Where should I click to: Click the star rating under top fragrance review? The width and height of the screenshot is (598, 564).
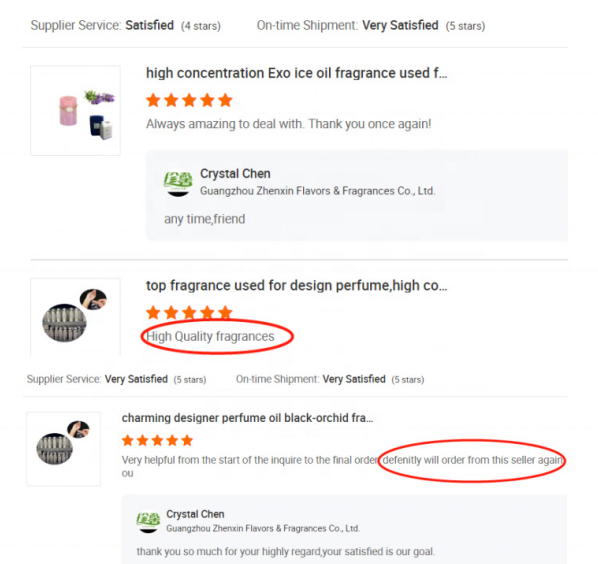pos(189,312)
